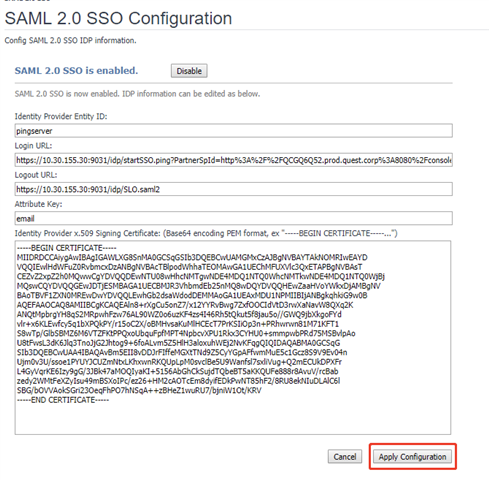The height and width of the screenshot is (480, 489).
Task: Click the SAML 2.0 SSO Configuration heading
Action: [118, 18]
